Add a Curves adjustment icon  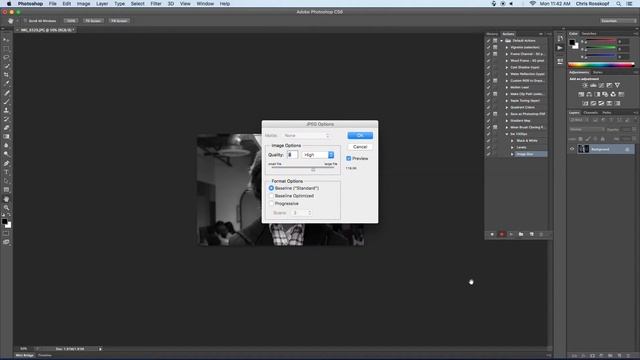tap(601, 85)
